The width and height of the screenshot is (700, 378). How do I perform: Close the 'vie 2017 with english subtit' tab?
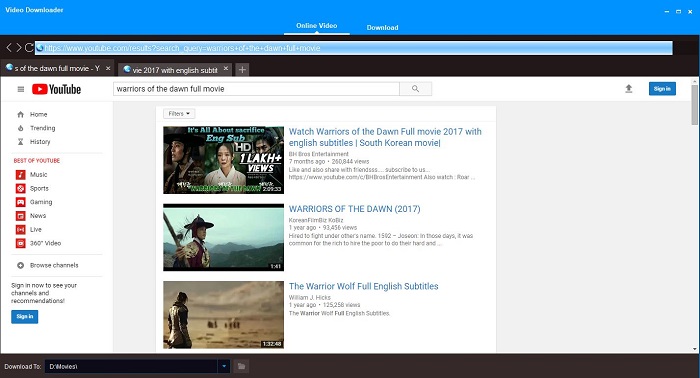coord(226,68)
